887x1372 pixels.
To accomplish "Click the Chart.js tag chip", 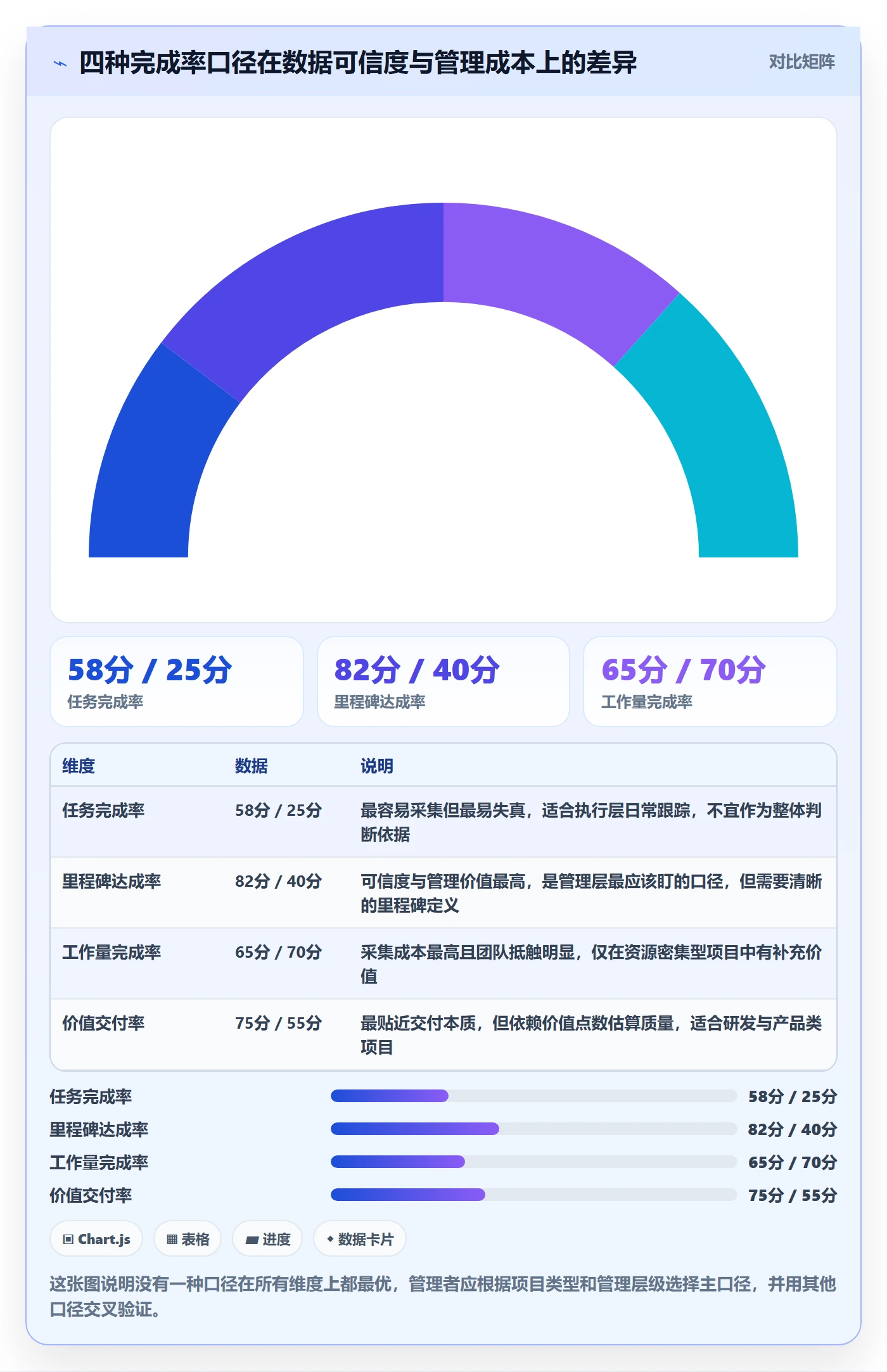I will pyautogui.click(x=96, y=1239).
